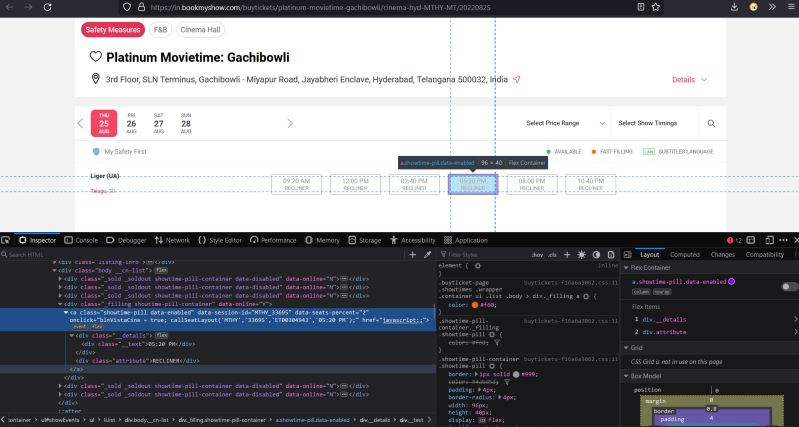Toggle flex badge on body __cn-list div
The height and width of the screenshot is (427, 799).
tap(161, 271)
